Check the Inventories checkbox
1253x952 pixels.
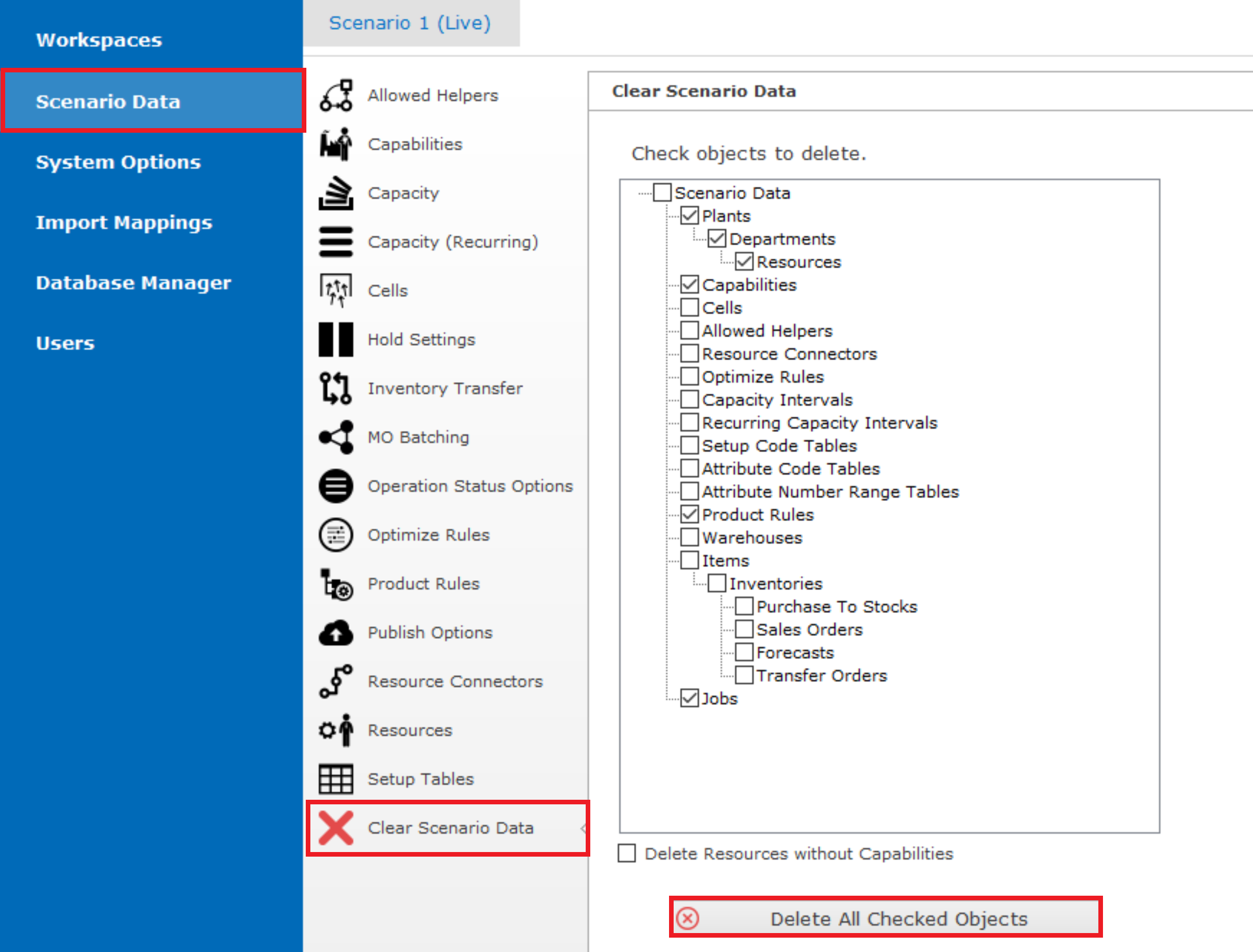(717, 583)
